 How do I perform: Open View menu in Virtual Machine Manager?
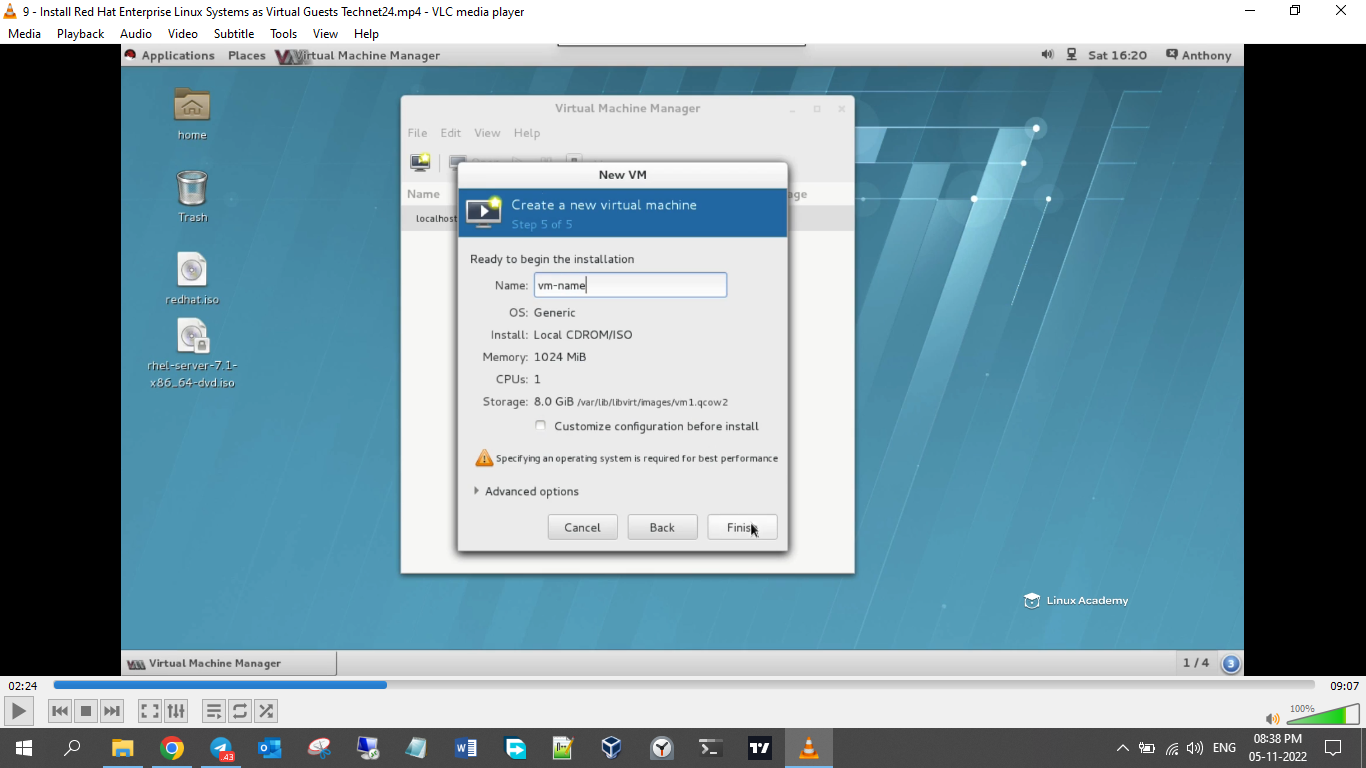point(487,133)
